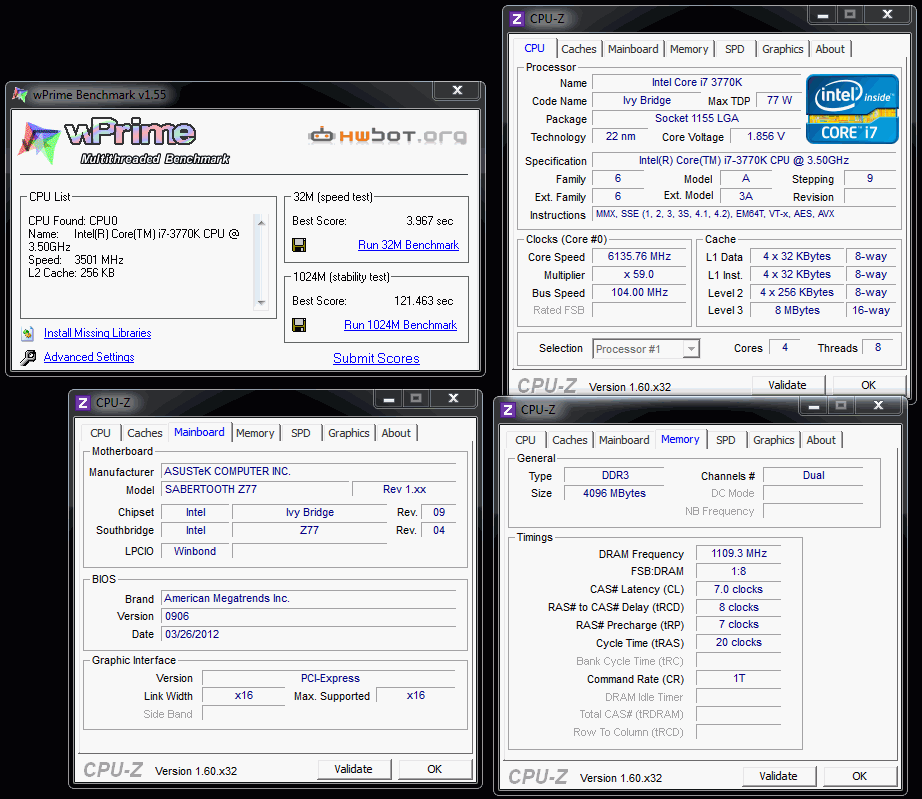
Task: Click the save icon beside Run 1024M Benchmark
Action: pos(299,325)
